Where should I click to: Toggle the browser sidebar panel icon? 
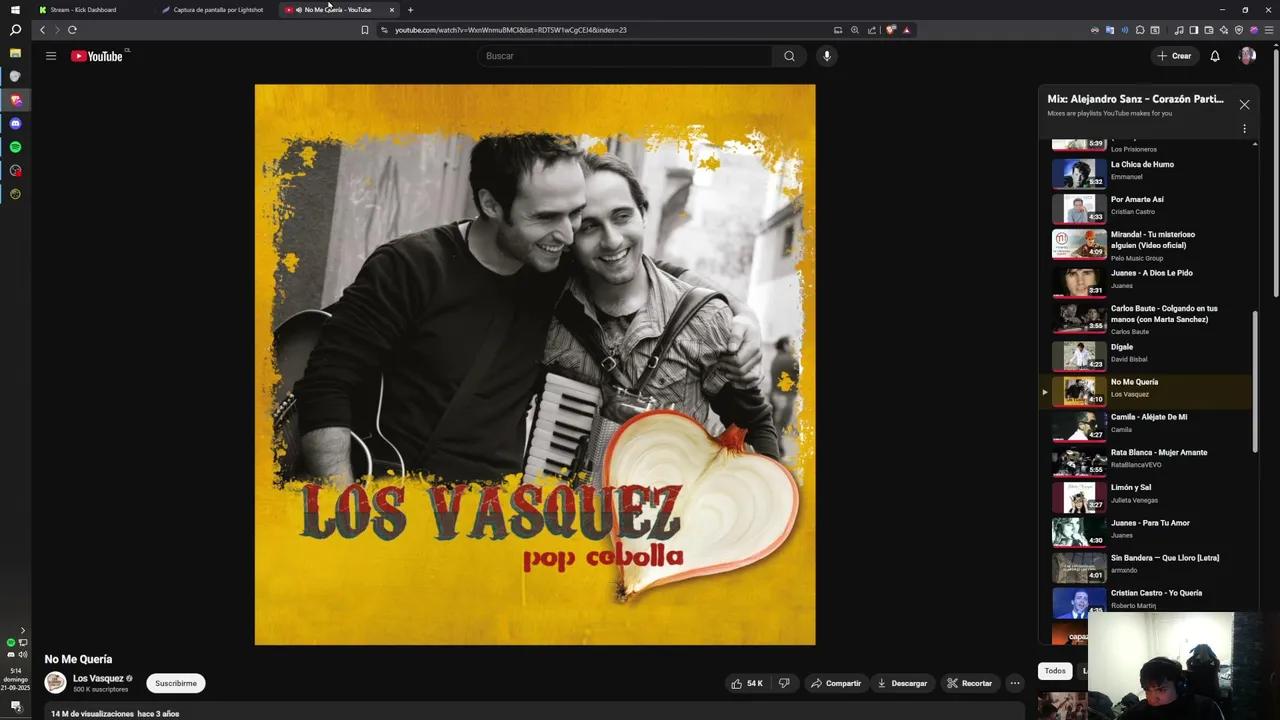(1194, 30)
